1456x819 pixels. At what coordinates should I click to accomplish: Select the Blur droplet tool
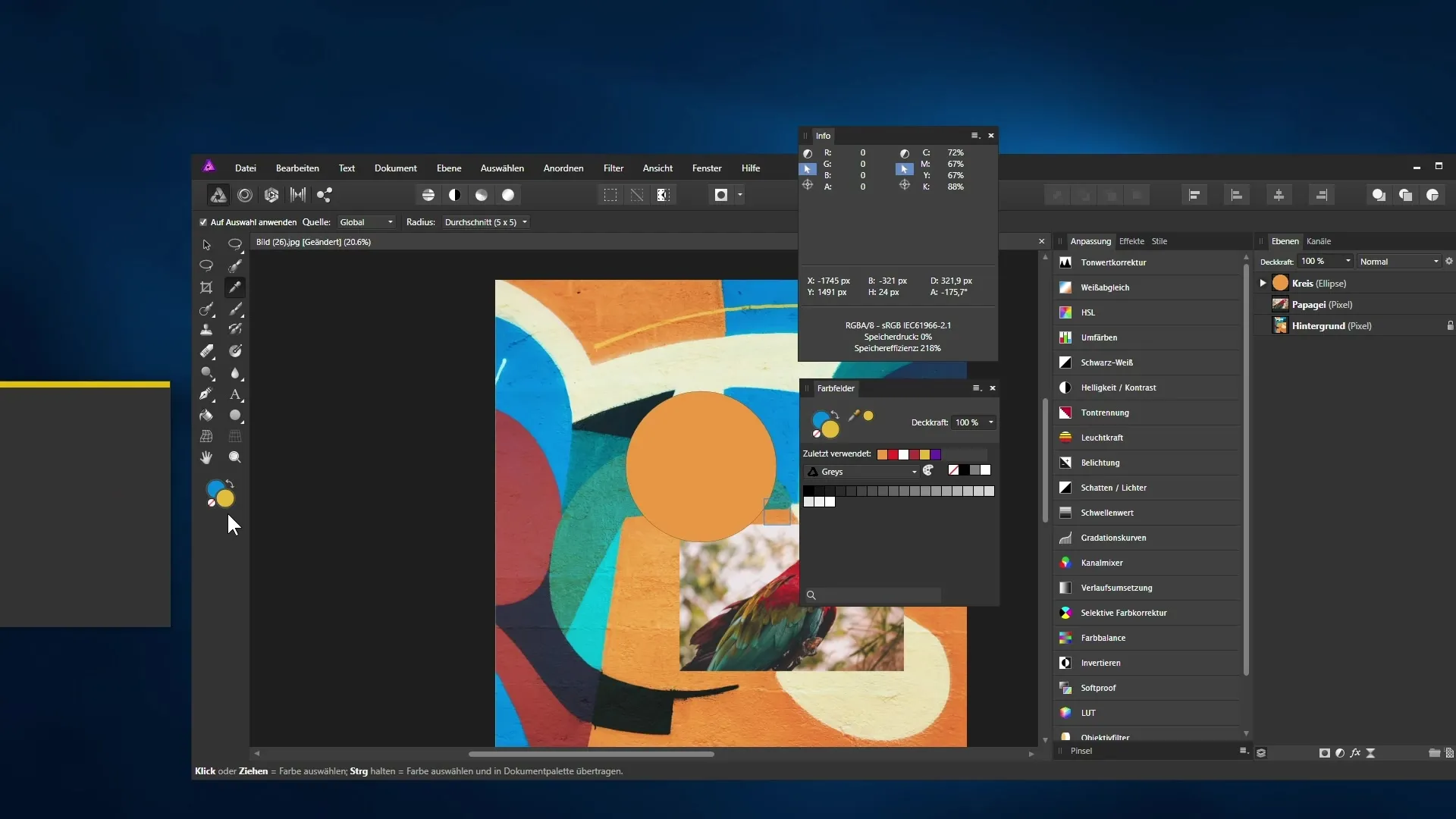235,373
